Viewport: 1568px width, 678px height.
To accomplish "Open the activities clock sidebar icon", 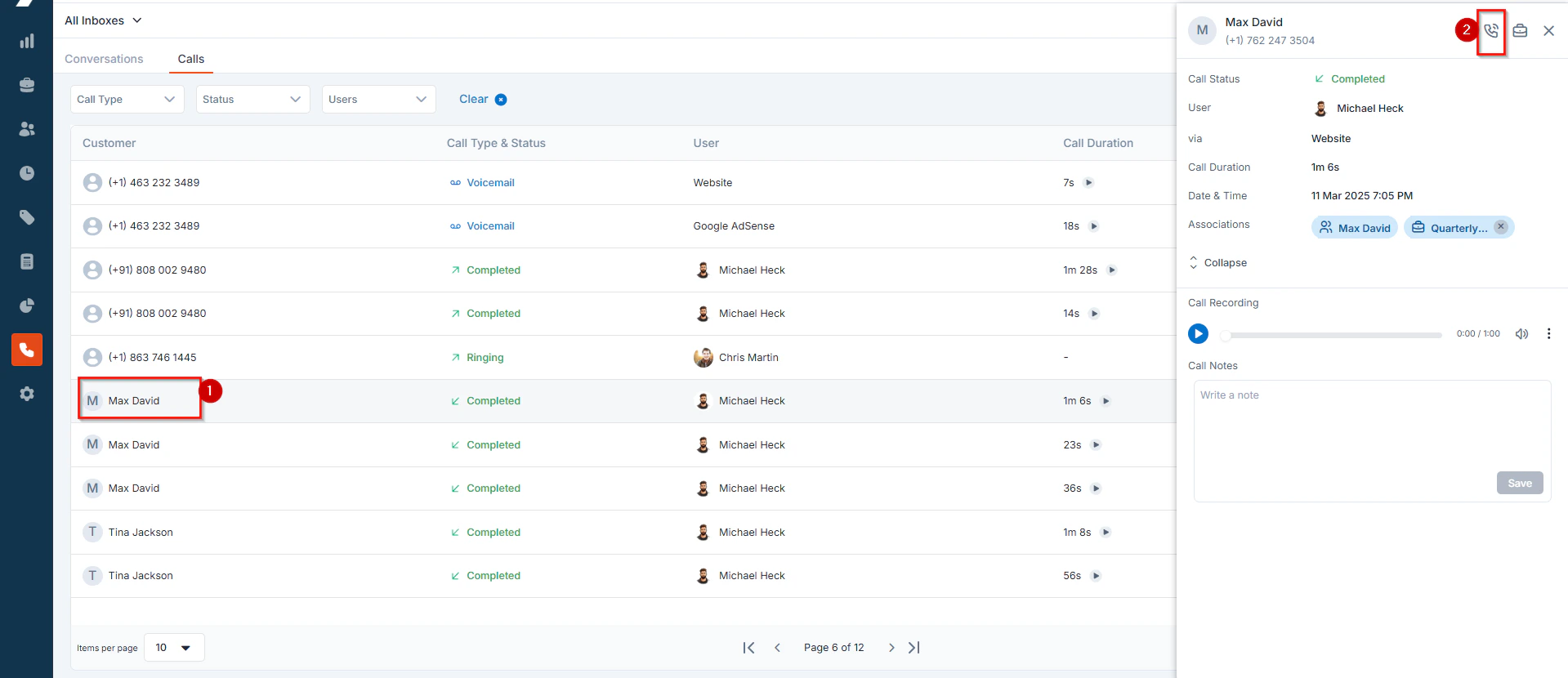I will coord(27,173).
